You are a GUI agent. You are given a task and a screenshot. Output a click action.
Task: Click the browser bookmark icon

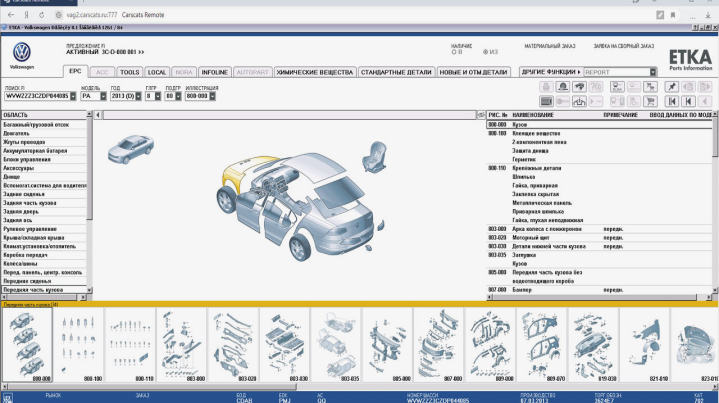(673, 15)
